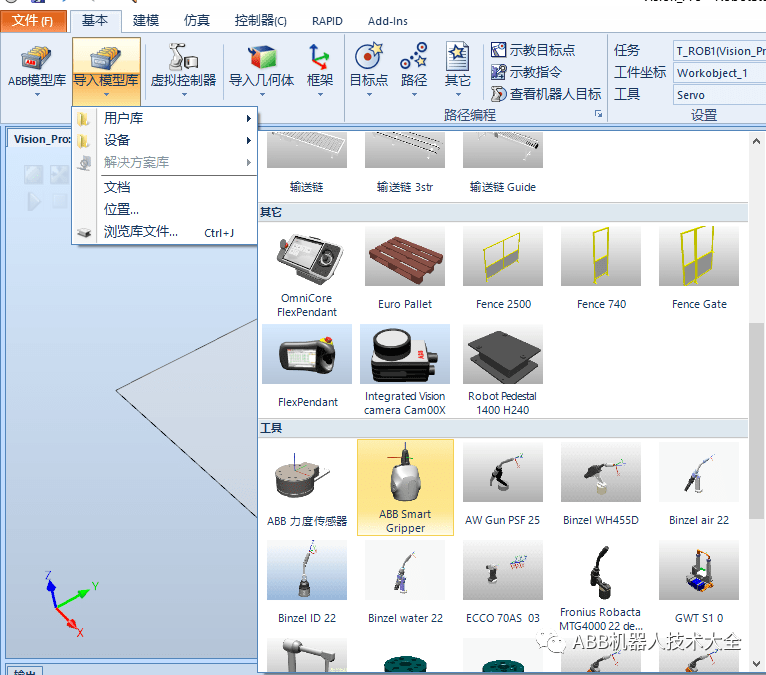The width and height of the screenshot is (766, 675).
Task: Switch to the 建模 ribbon tab
Action: 146,21
